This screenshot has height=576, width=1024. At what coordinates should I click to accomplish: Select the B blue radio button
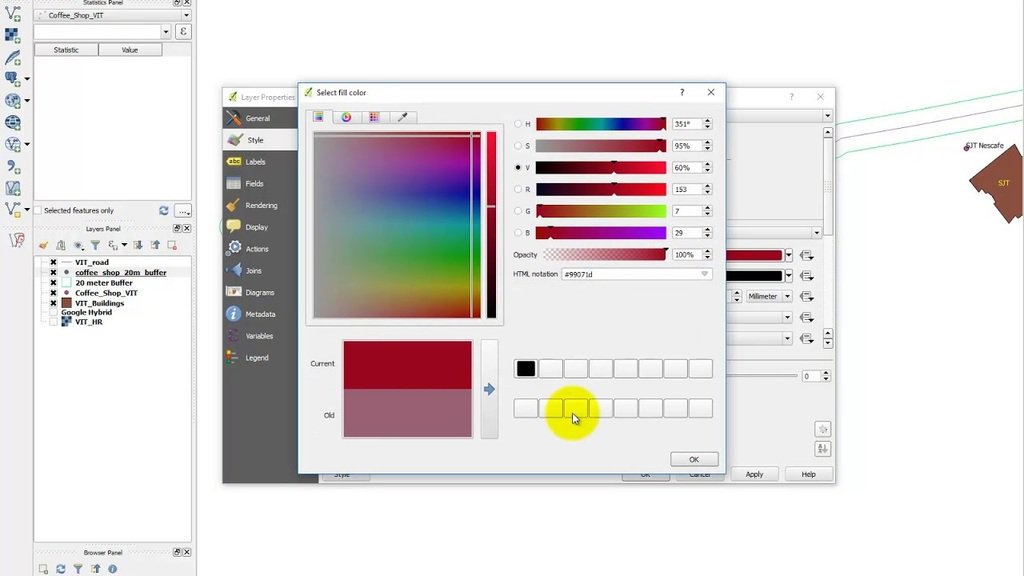(518, 232)
